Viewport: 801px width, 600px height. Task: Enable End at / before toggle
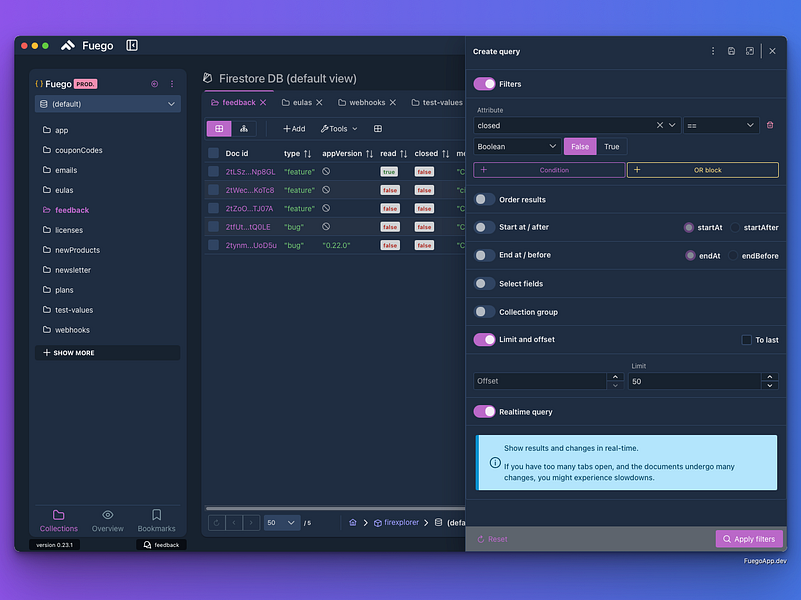click(x=484, y=255)
